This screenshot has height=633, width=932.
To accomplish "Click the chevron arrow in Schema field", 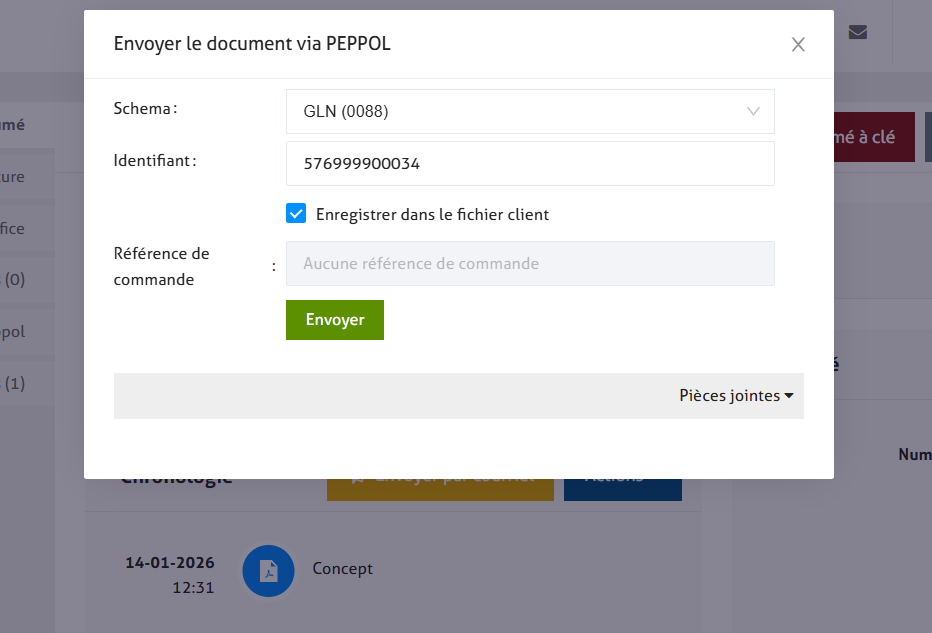I will pyautogui.click(x=754, y=112).
